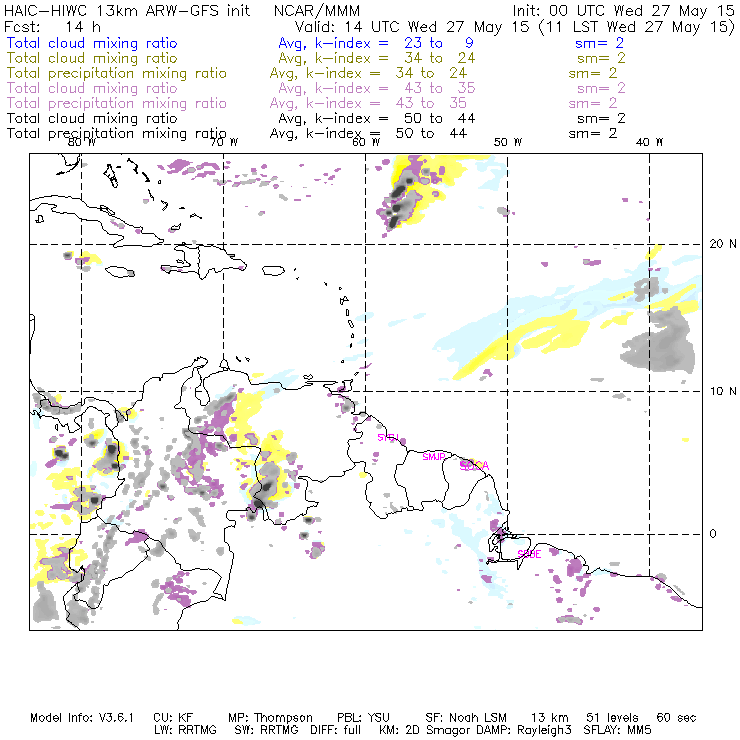The width and height of the screenshot is (740, 740).
Task: Select the "CU: KF" scheme text
Action: [x=173, y=718]
